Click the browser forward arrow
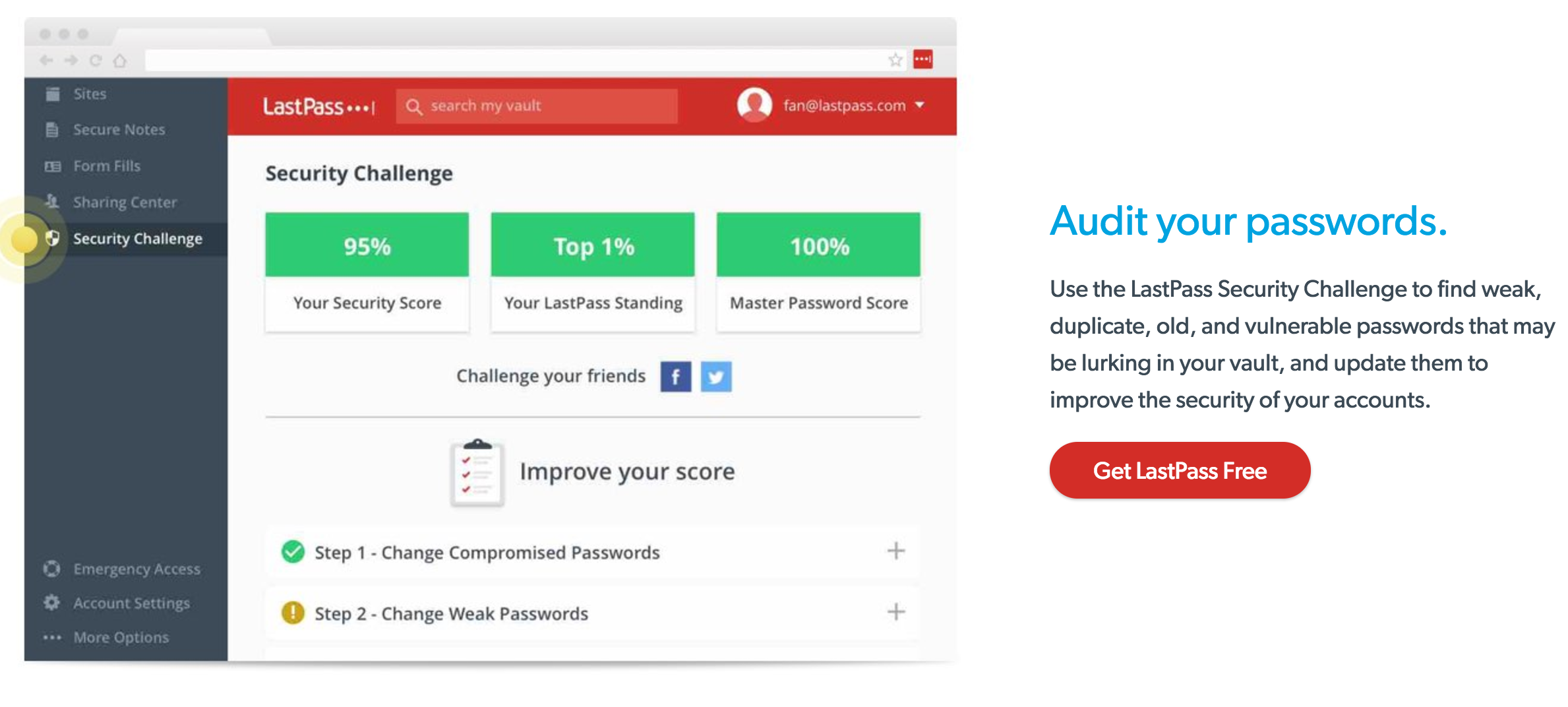Screen dimensions: 1568x707 (71, 61)
